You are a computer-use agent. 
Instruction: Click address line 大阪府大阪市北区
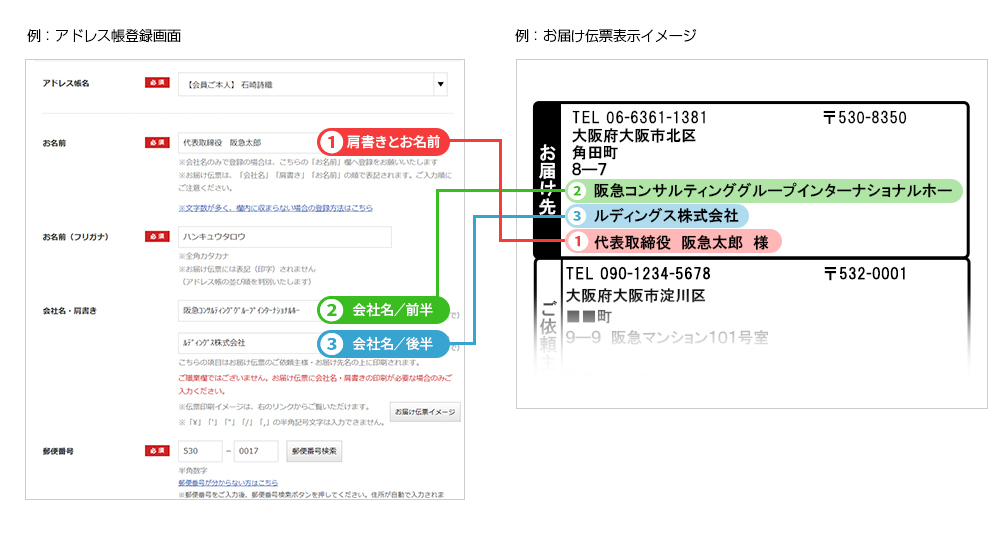tap(634, 136)
